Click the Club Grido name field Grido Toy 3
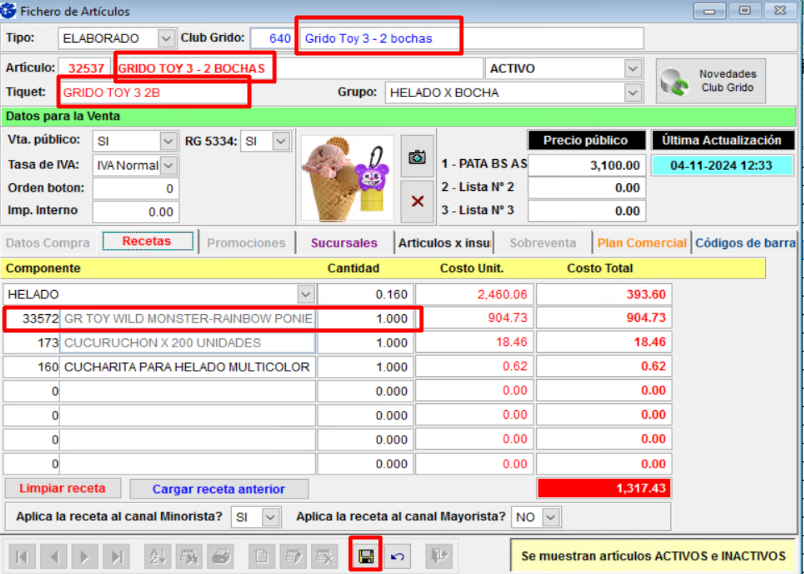 [x=471, y=38]
